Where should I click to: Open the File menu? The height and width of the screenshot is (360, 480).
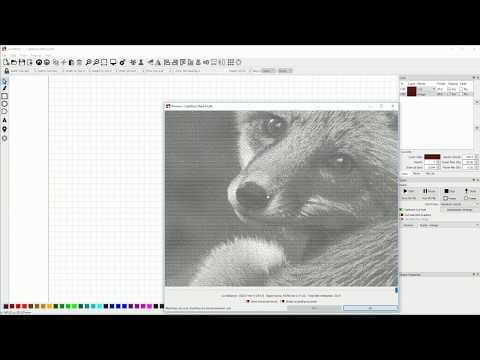[5, 55]
